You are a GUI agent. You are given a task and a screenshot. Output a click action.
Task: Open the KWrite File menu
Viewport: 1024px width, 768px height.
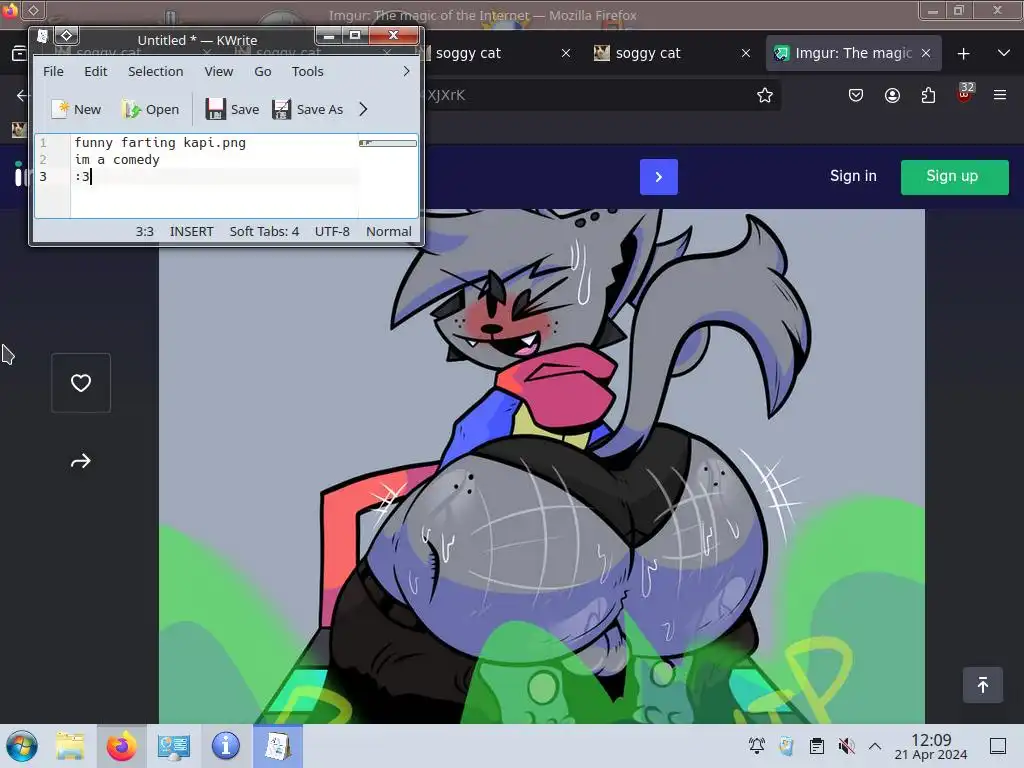pyautogui.click(x=53, y=71)
